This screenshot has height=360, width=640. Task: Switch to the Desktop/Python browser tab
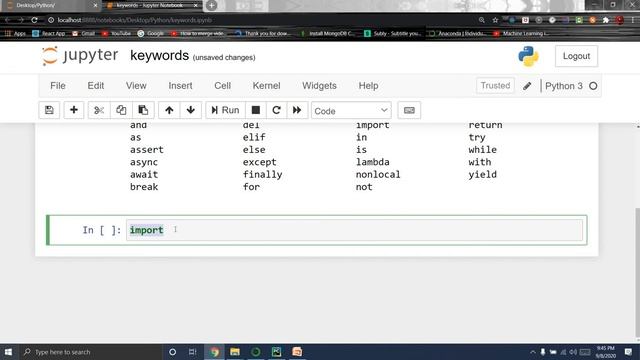pos(51,6)
